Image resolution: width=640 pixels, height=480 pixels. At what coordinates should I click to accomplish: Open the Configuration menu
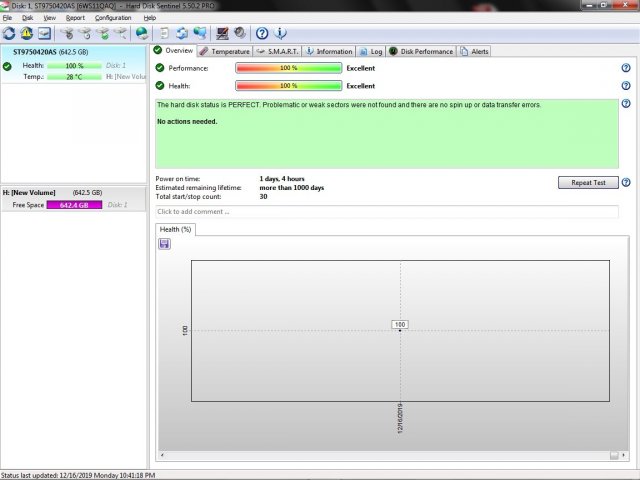point(113,18)
